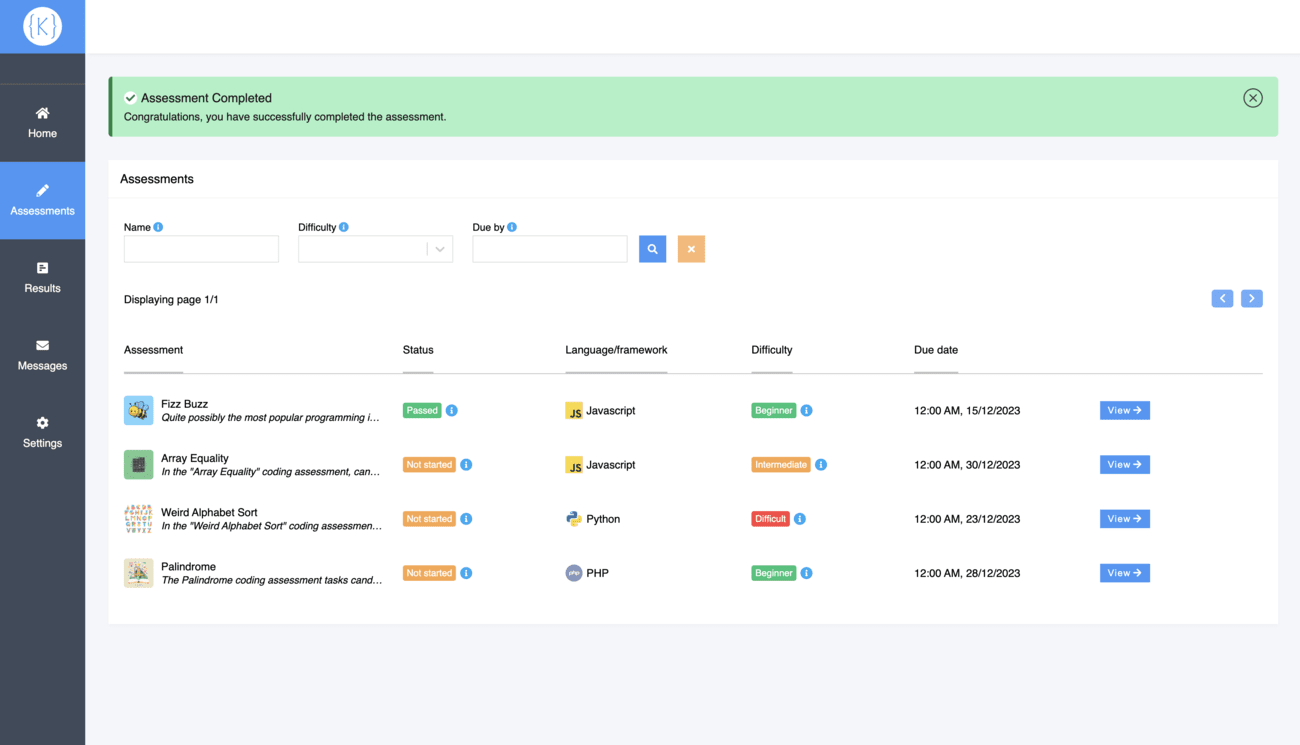
Task: Sort by the Difficulty column header
Action: pyautogui.click(x=771, y=350)
